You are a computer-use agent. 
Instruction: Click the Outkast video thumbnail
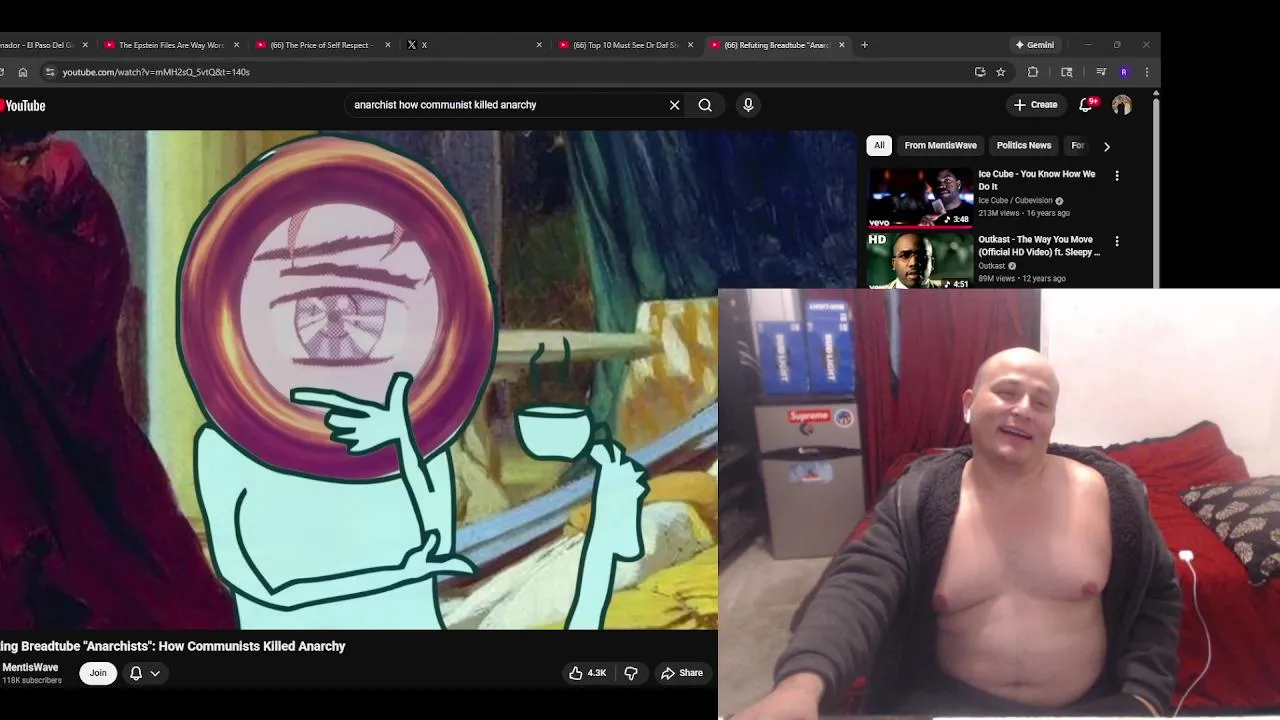tap(920, 260)
